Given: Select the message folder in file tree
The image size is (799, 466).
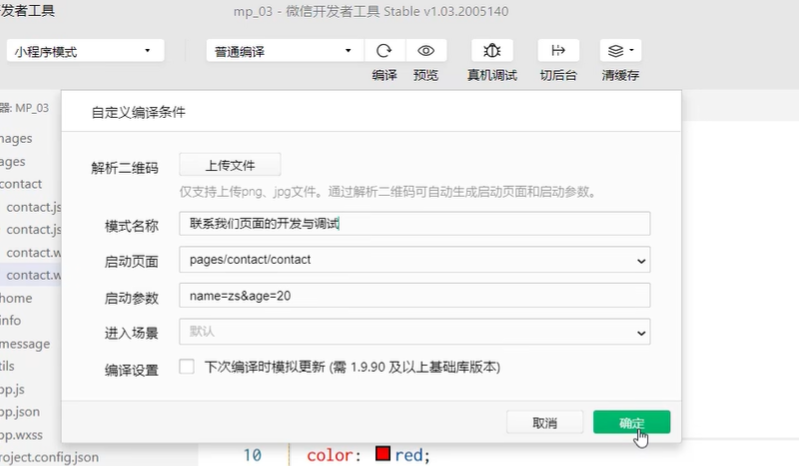Looking at the screenshot, I should 25,344.
